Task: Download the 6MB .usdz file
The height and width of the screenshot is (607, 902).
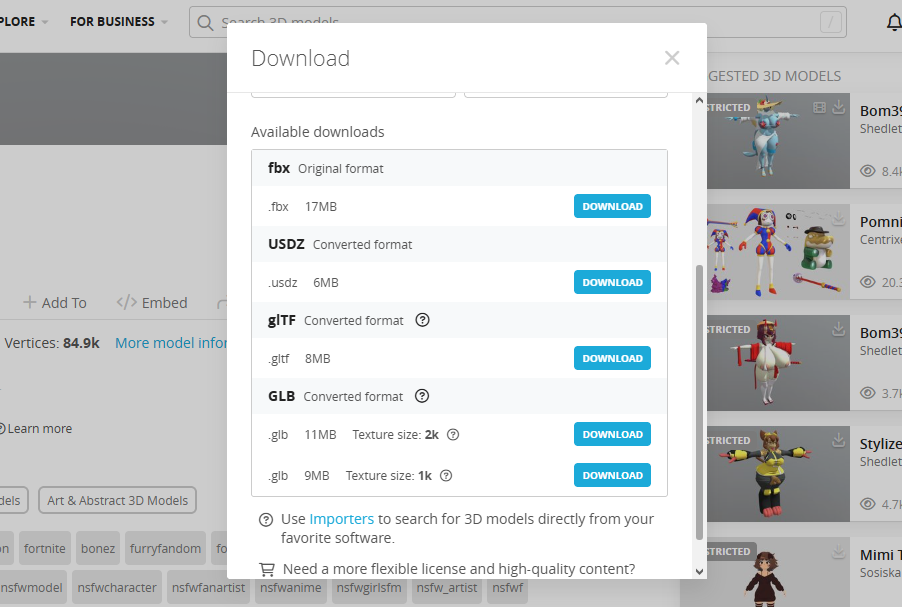Action: click(612, 282)
